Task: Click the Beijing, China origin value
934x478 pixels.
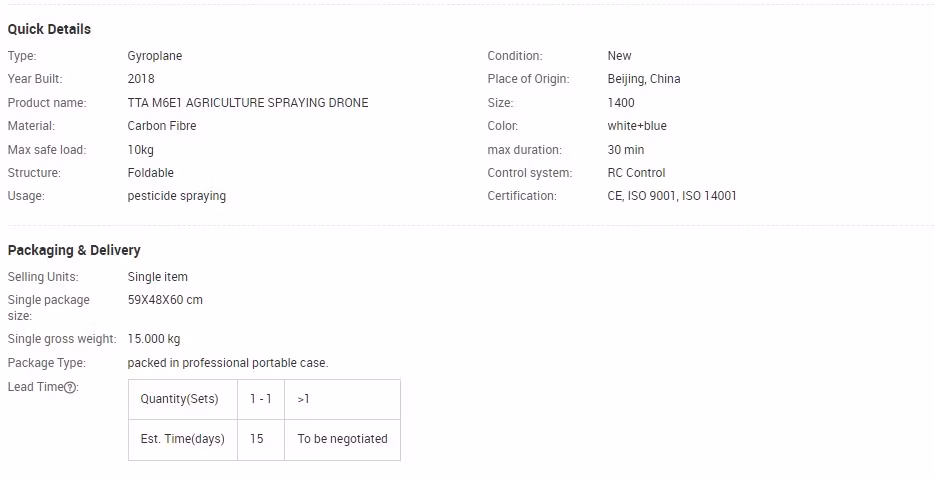Action: [x=644, y=79]
